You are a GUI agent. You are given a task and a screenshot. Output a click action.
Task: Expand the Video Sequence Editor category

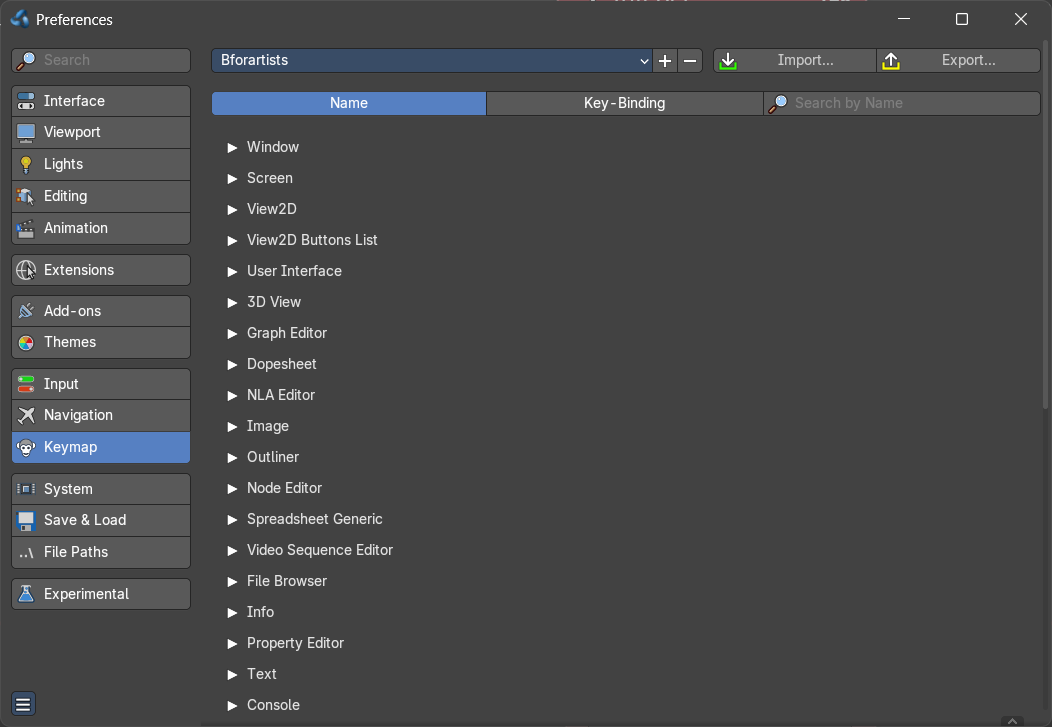[232, 551]
